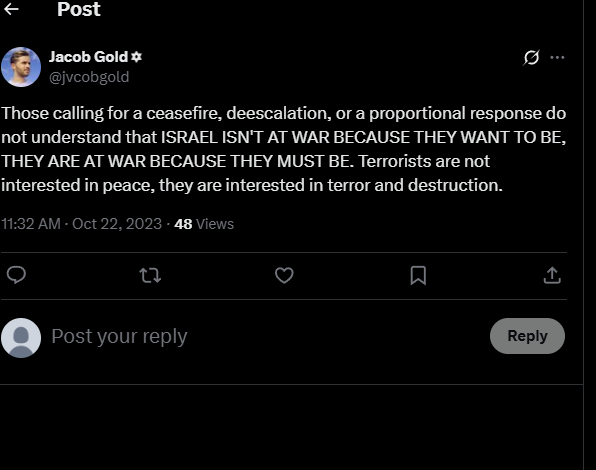596x470 pixels.
Task: Repost this post with the retweet icon
Action: pos(150,275)
